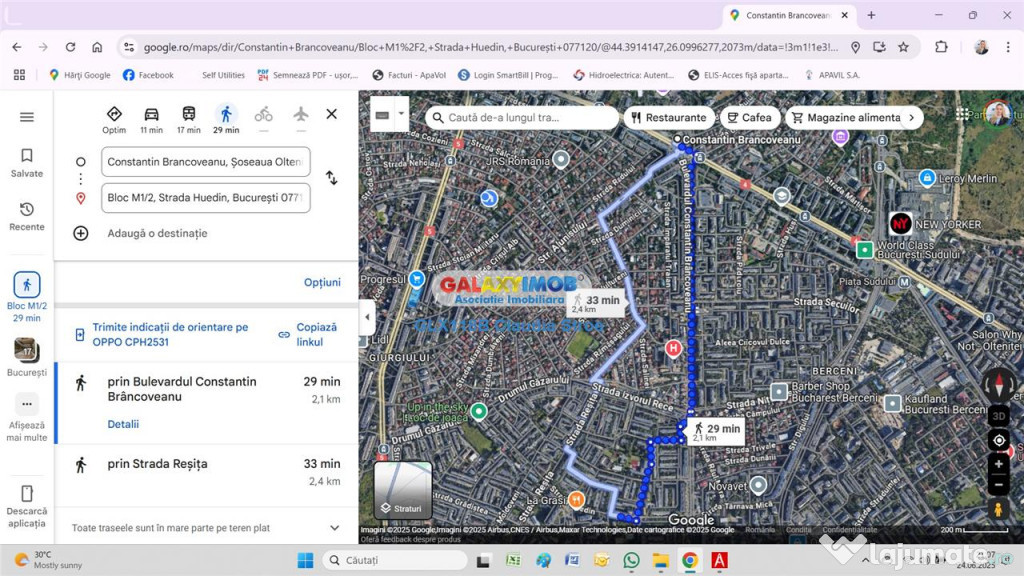This screenshot has width=1024, height=576.
Task: Click the Salvate bookmark icon
Action: coord(27,156)
